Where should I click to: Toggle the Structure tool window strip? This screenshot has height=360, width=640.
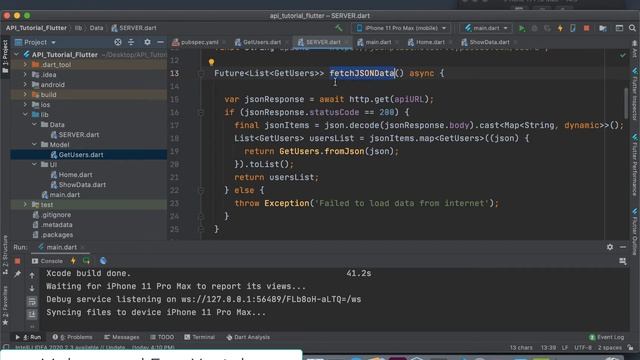tap(5, 255)
